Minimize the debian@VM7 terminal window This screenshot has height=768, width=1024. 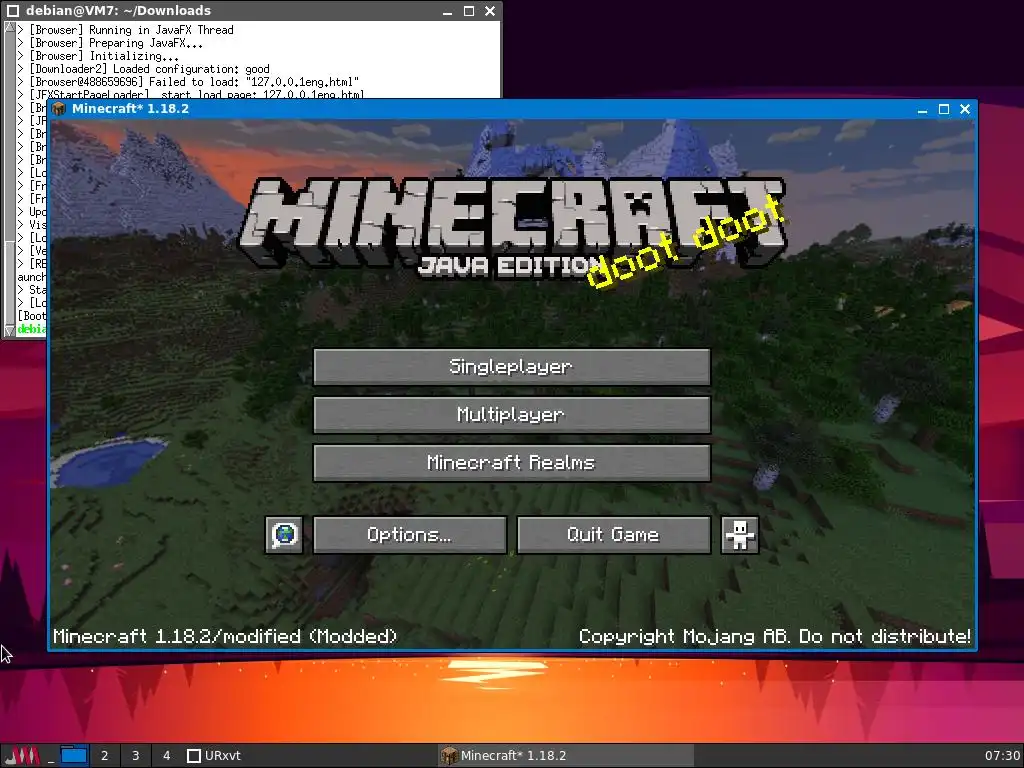[447, 11]
